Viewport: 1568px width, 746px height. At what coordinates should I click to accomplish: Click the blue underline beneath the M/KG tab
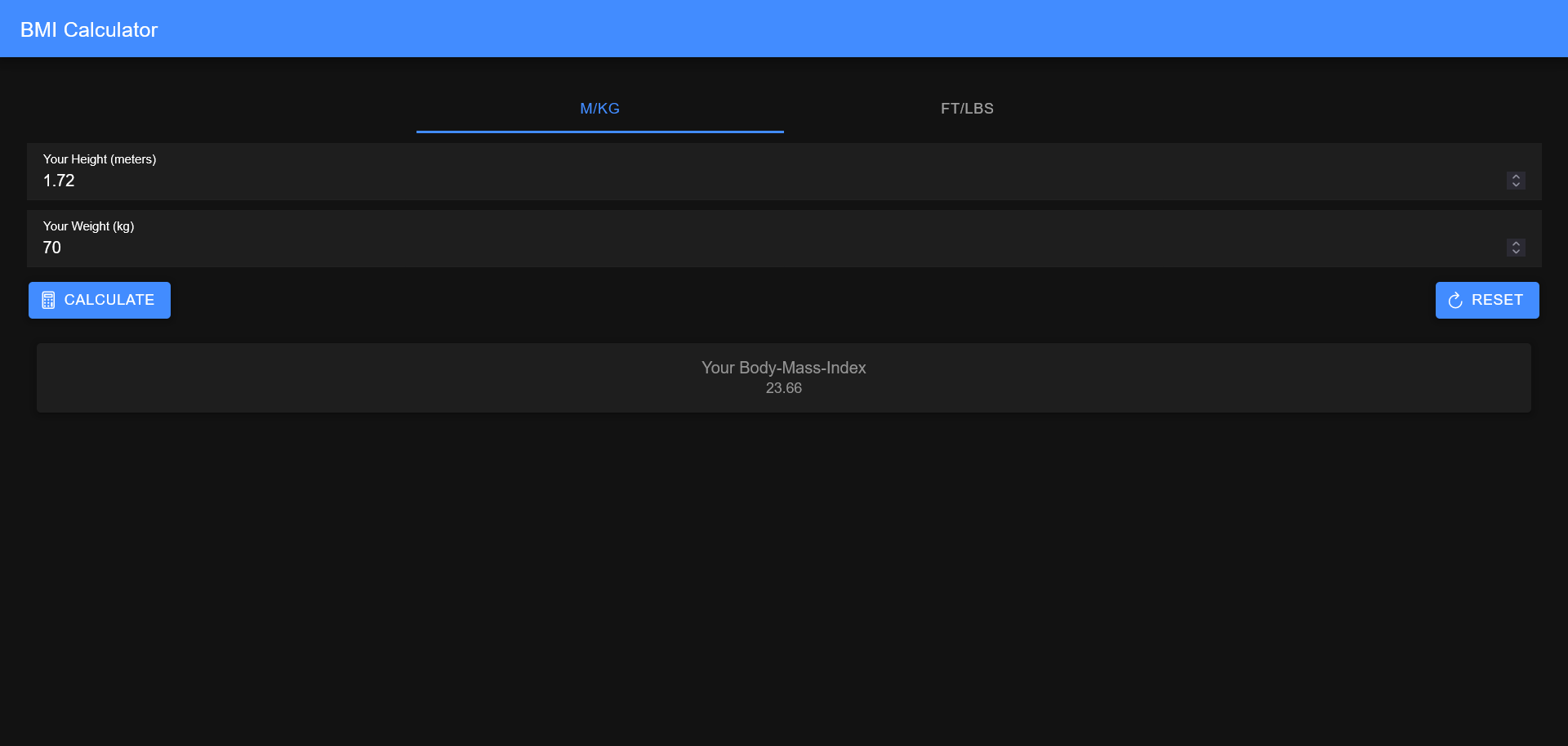click(599, 130)
